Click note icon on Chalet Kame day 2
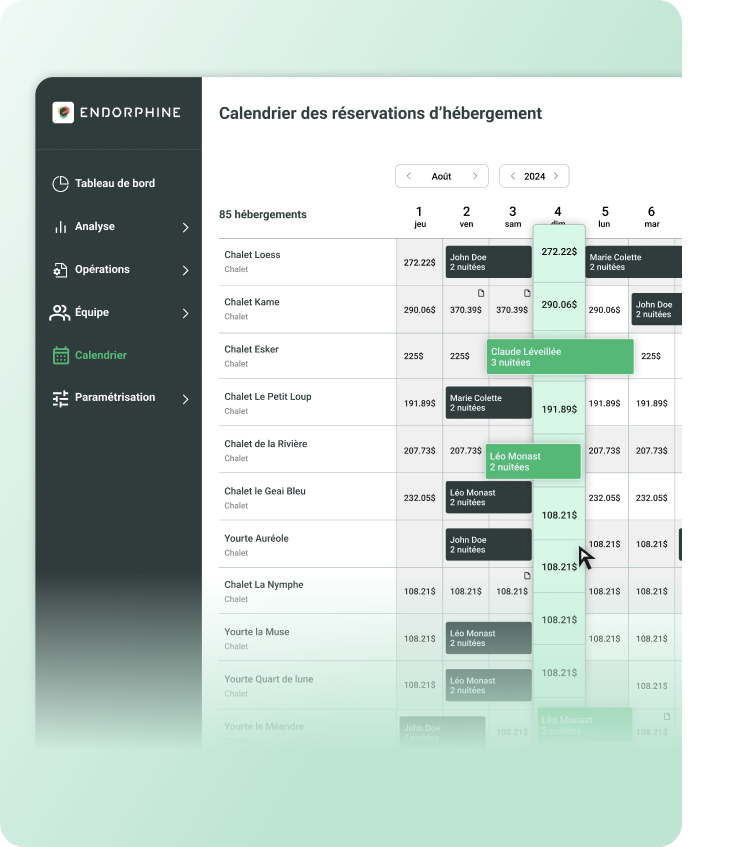 (481, 293)
